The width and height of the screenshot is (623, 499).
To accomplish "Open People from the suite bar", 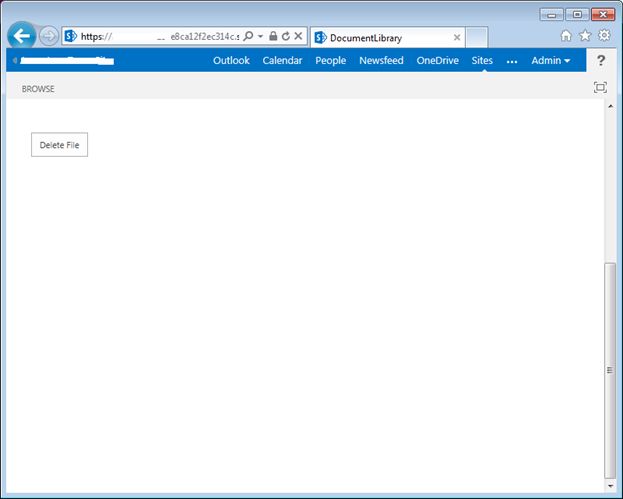I will 331,60.
